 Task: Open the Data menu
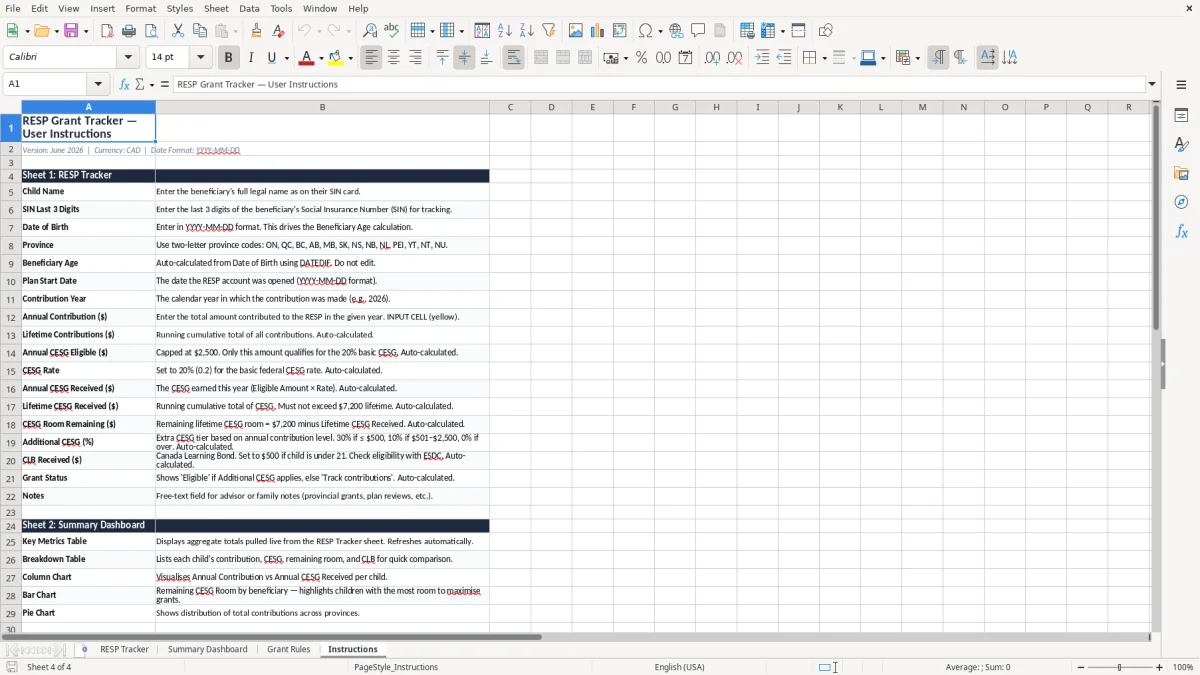click(249, 8)
